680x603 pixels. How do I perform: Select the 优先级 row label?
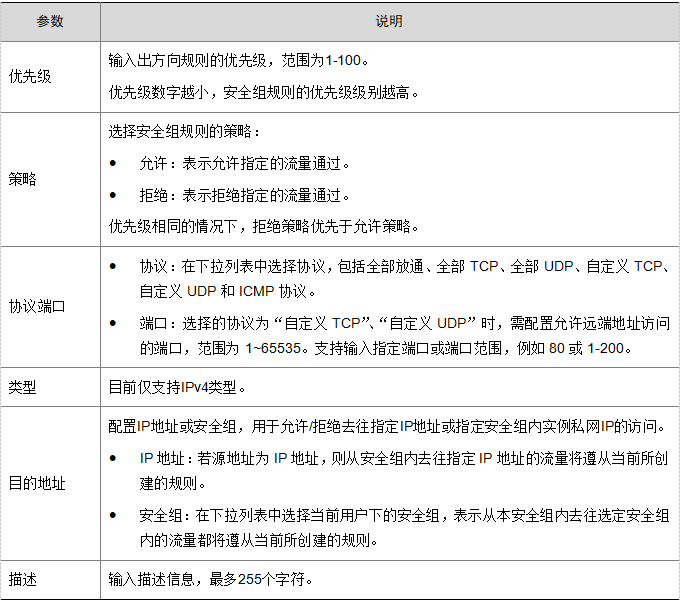tap(29, 76)
